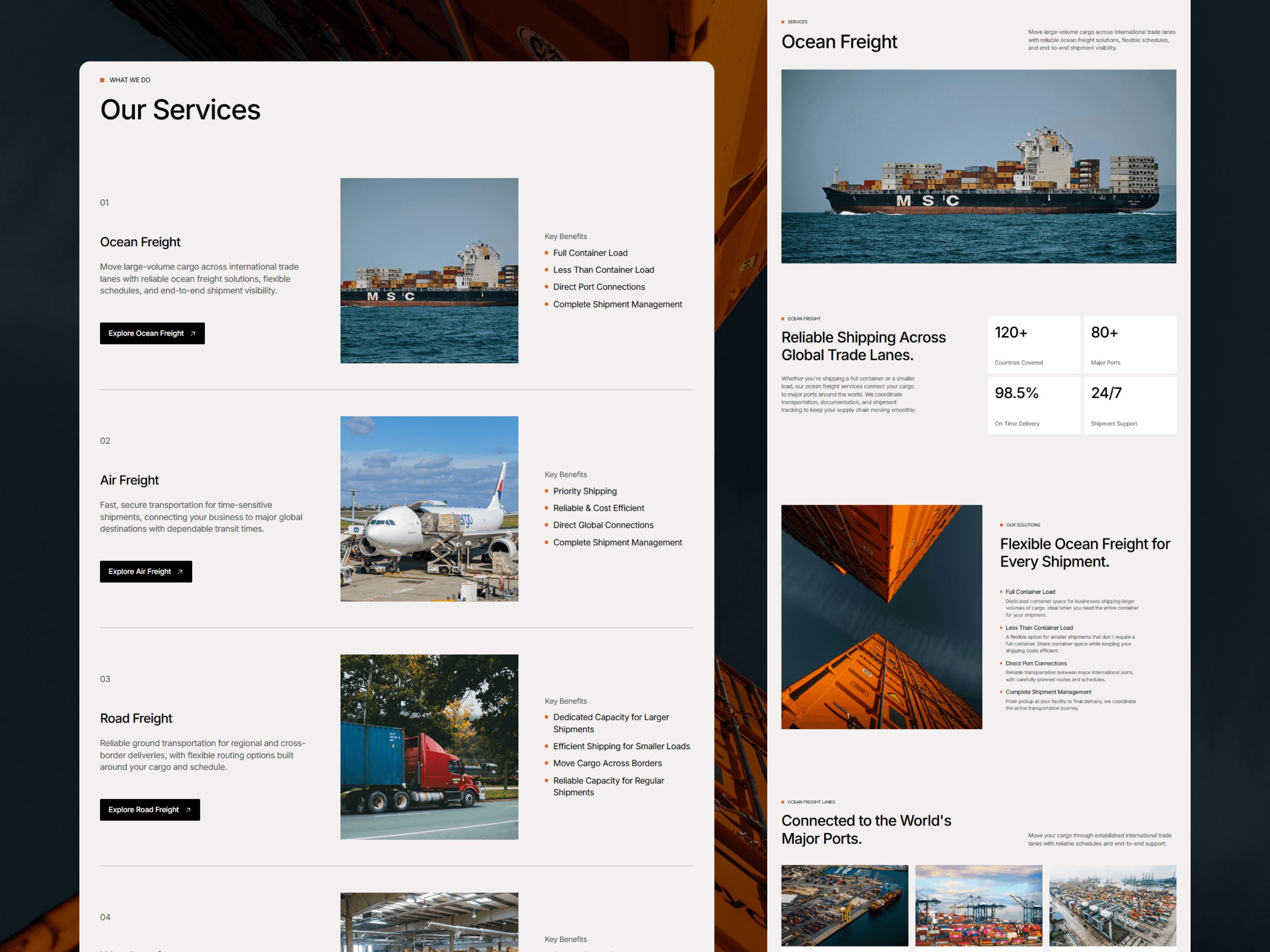Open the port photo with blue cranes
The image size is (1270, 952).
978,906
